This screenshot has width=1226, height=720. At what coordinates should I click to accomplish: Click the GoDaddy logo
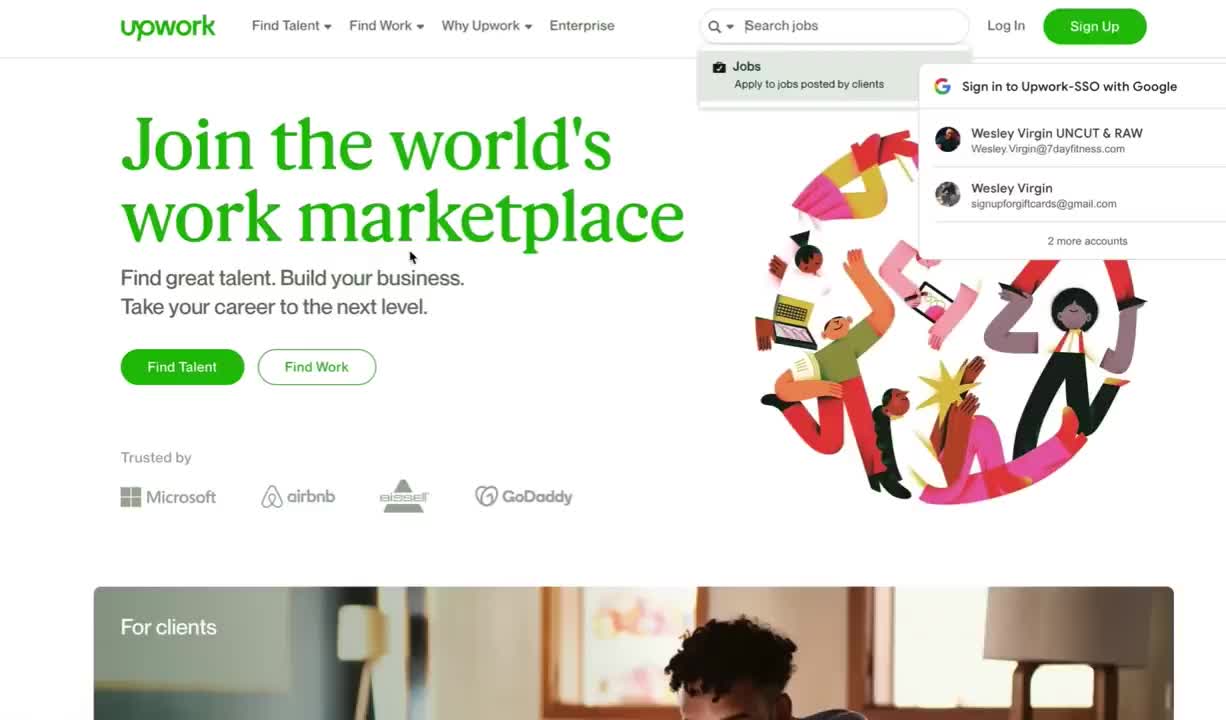coord(524,496)
